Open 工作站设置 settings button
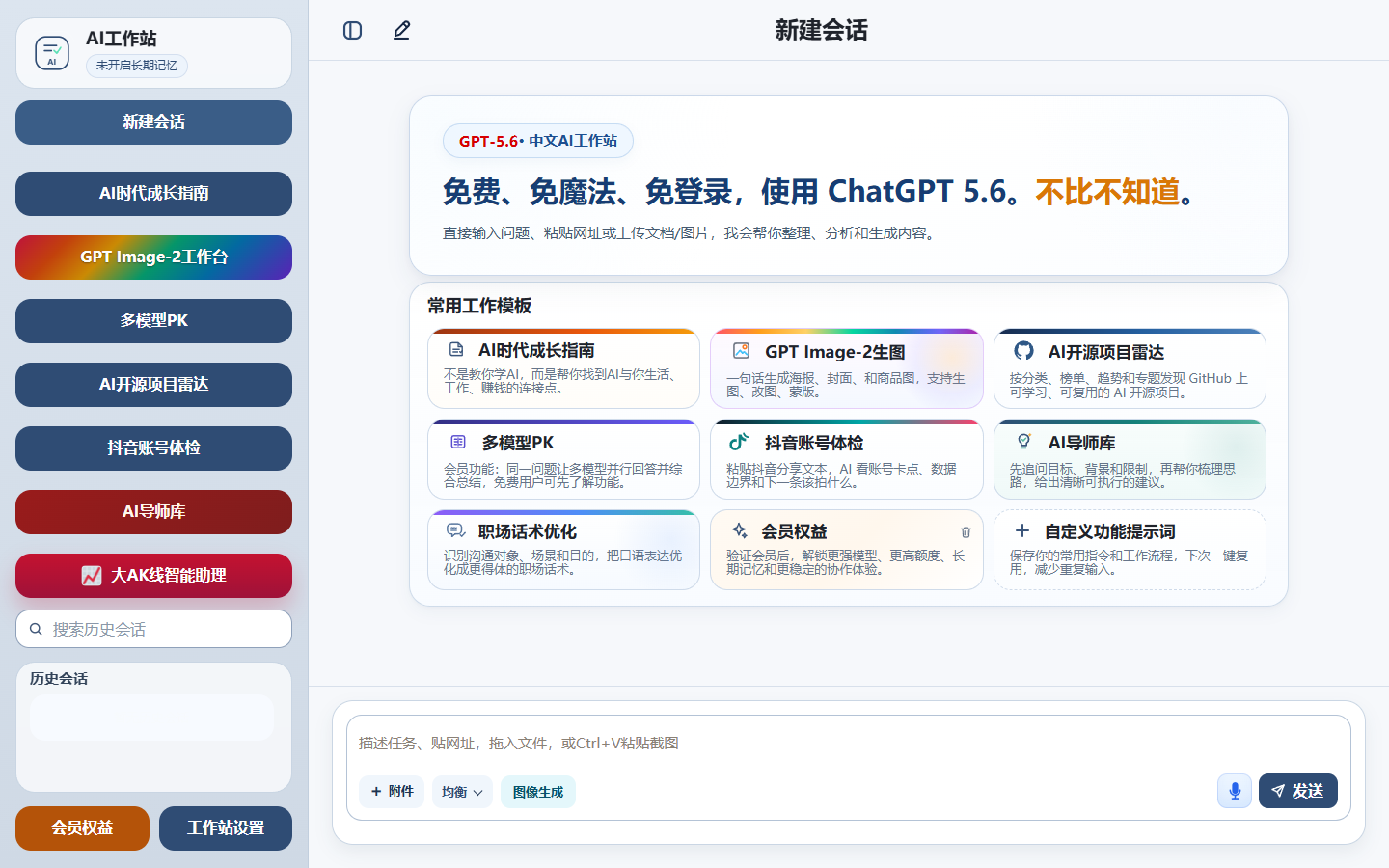The width and height of the screenshot is (1389, 868). pos(226,828)
